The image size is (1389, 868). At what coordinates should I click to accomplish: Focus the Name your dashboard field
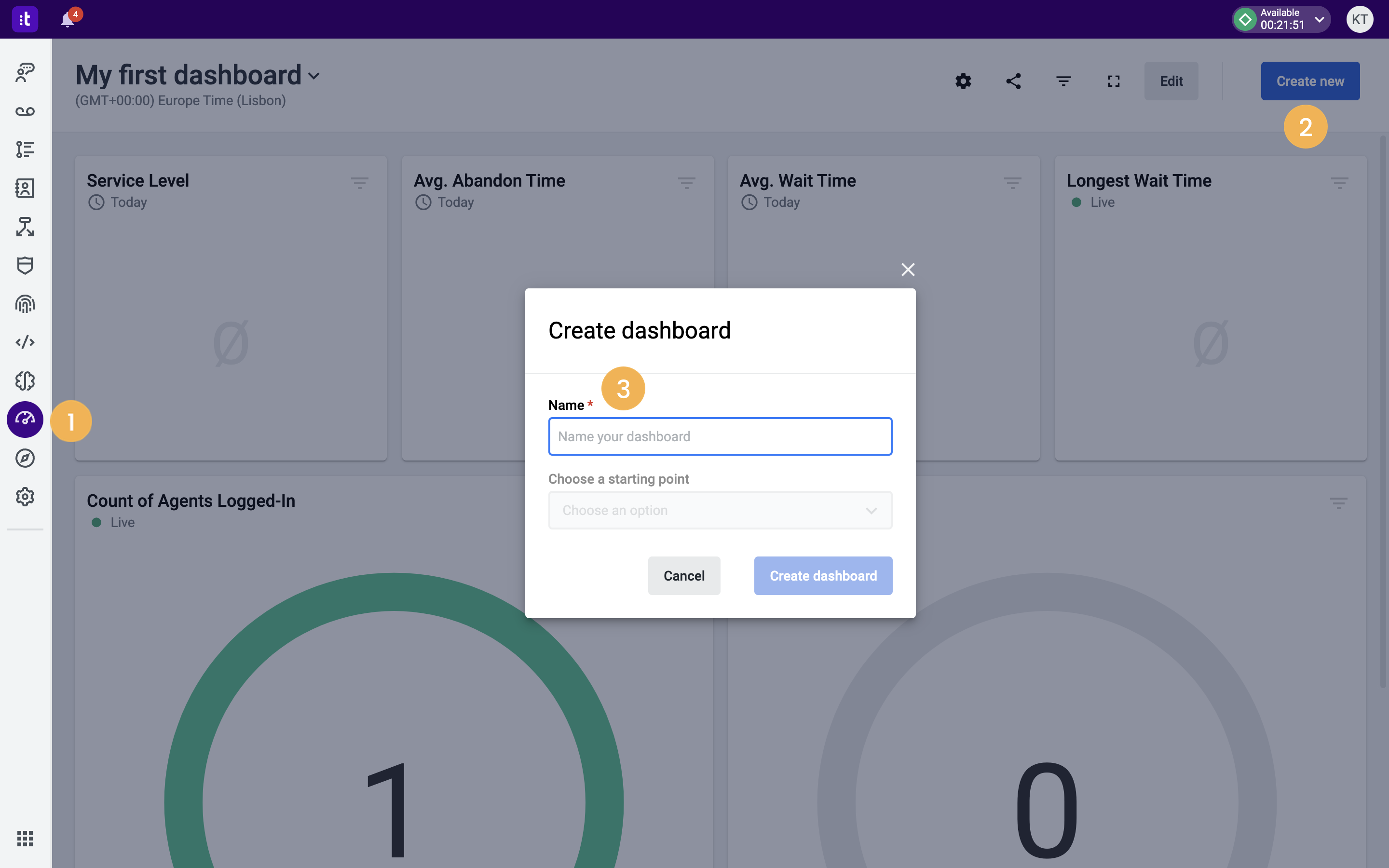721,436
